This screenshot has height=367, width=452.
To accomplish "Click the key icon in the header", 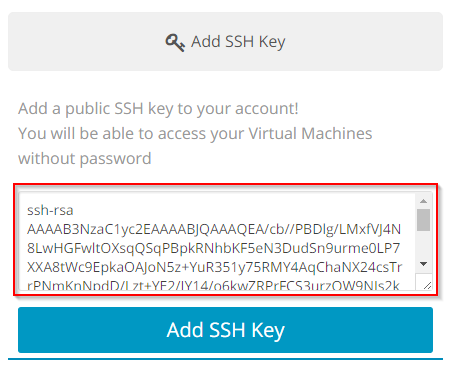I will coord(175,43).
